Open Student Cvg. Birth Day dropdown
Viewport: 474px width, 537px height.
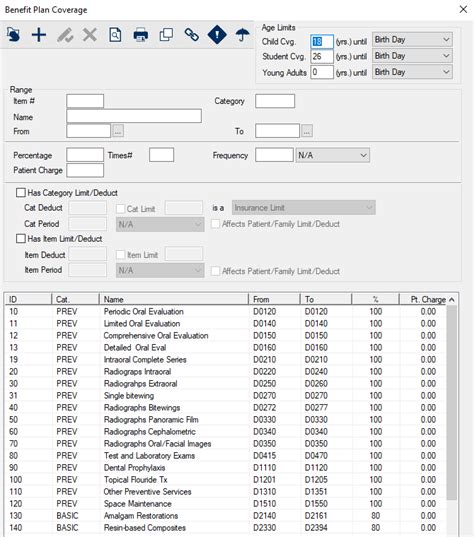(412, 56)
